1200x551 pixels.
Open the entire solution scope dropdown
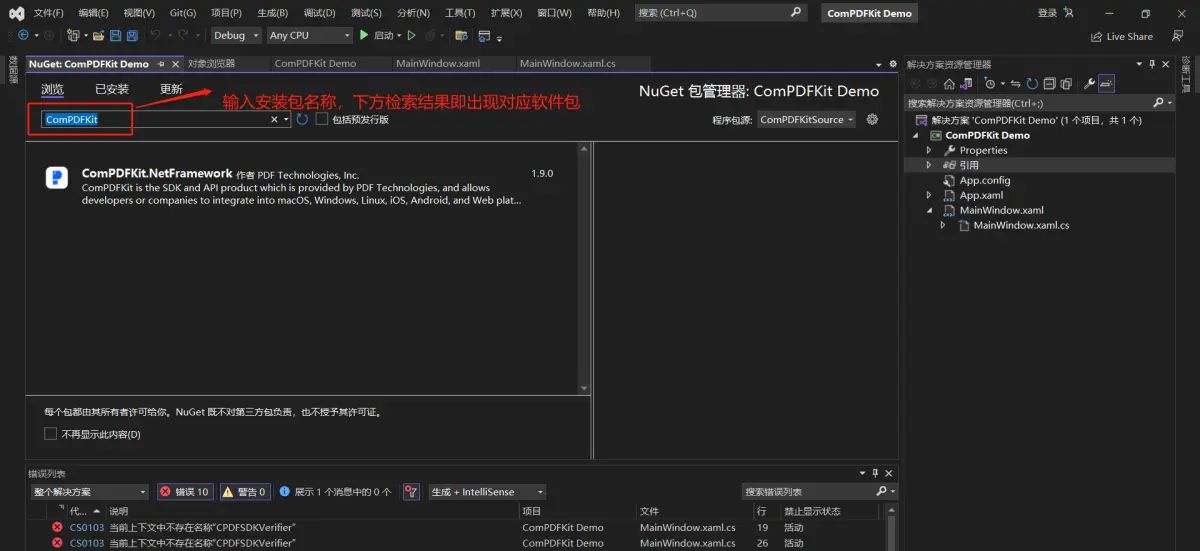point(89,492)
